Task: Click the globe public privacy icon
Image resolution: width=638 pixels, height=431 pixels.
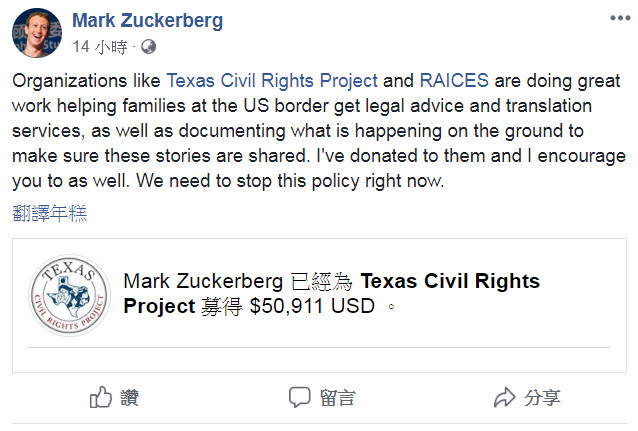Action: [x=149, y=46]
